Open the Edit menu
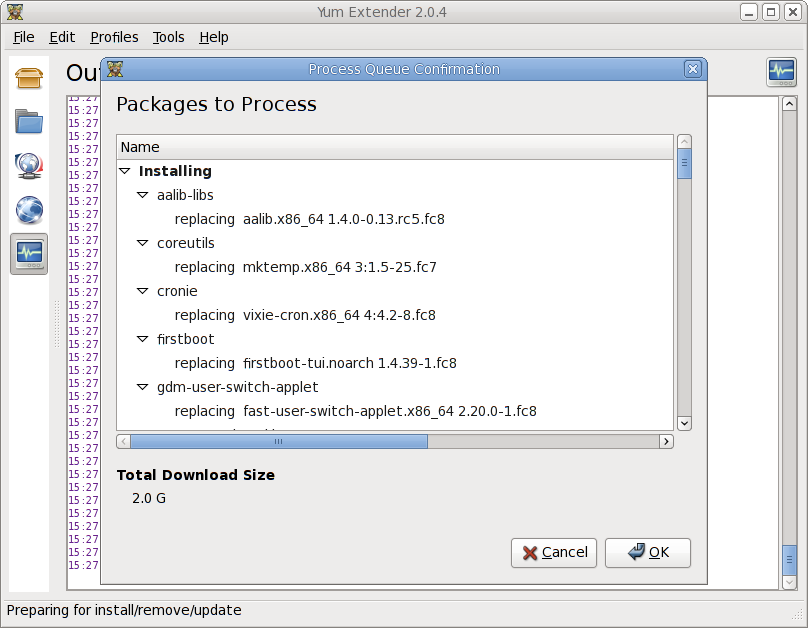 tap(62, 37)
